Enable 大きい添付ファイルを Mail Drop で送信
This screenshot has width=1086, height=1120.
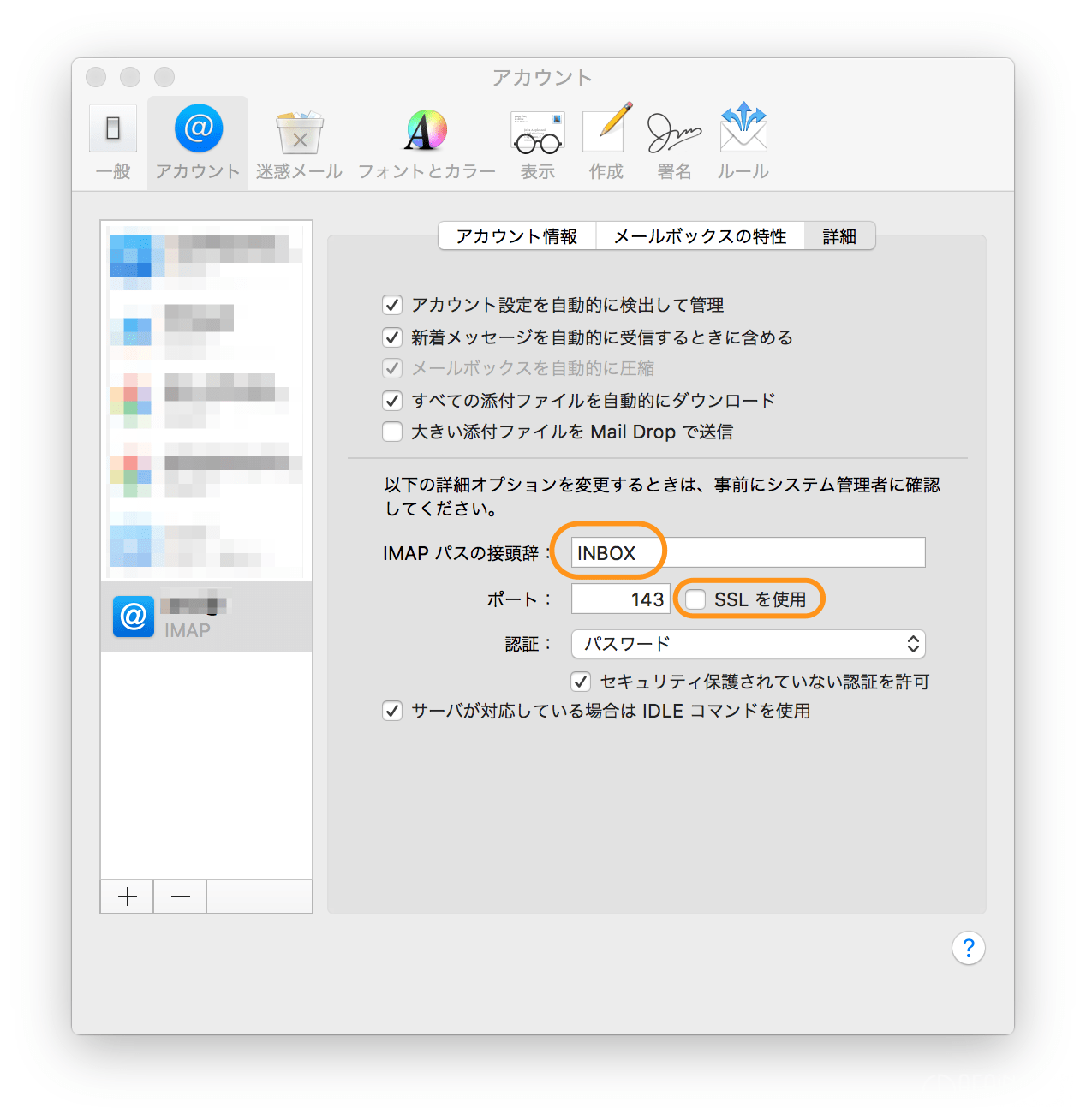point(392,432)
